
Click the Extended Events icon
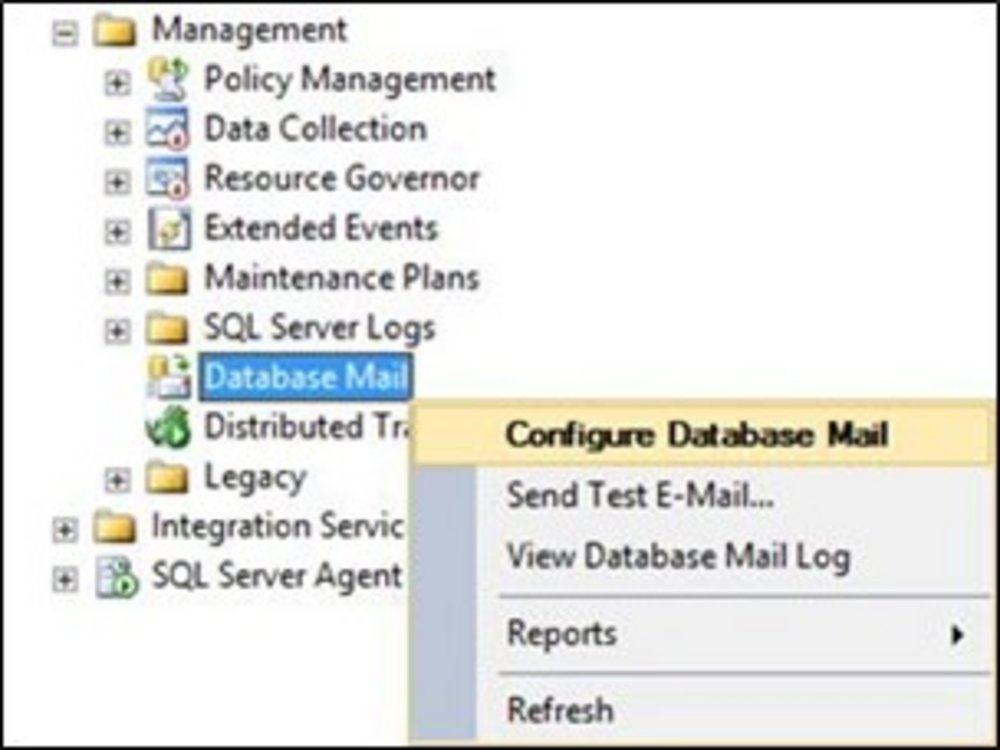(x=167, y=229)
